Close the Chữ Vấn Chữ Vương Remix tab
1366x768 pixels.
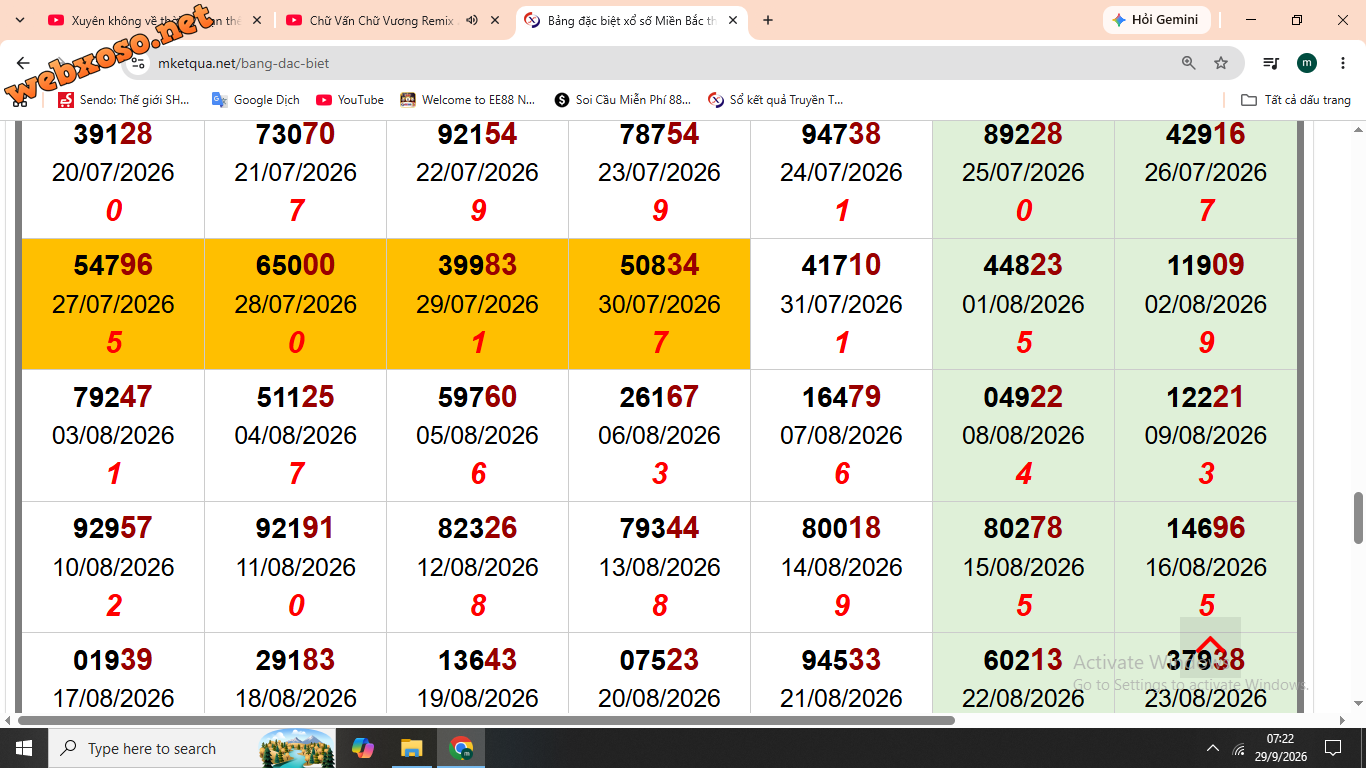click(496, 20)
